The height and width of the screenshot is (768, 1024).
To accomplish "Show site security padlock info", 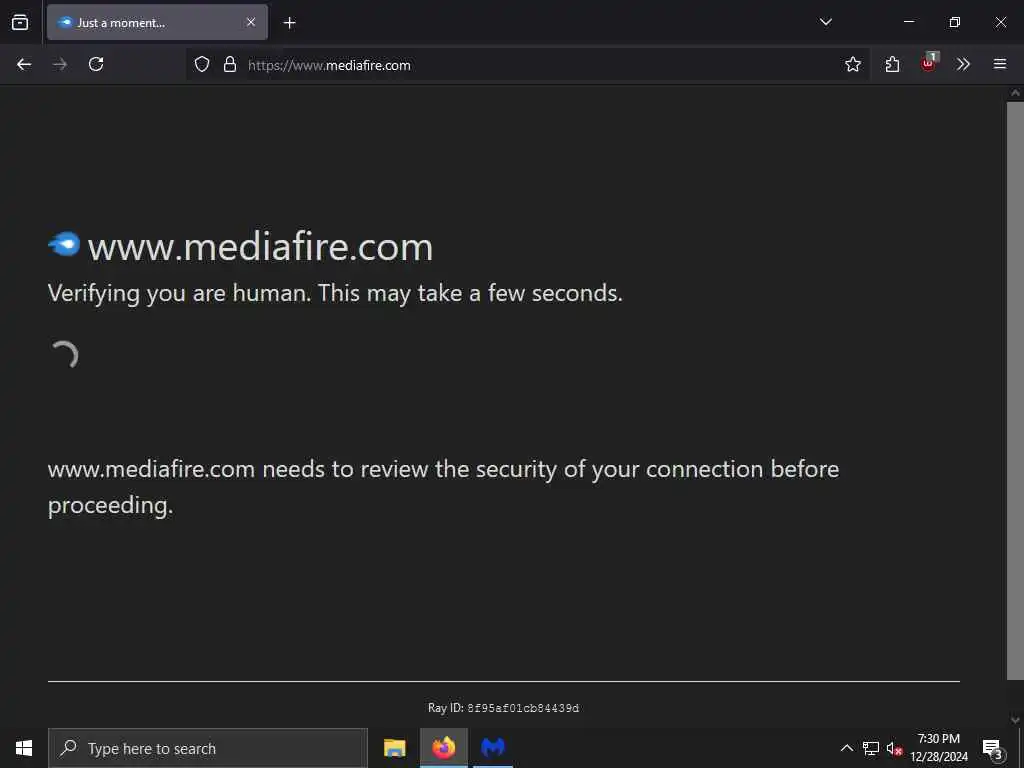I will coord(229,64).
